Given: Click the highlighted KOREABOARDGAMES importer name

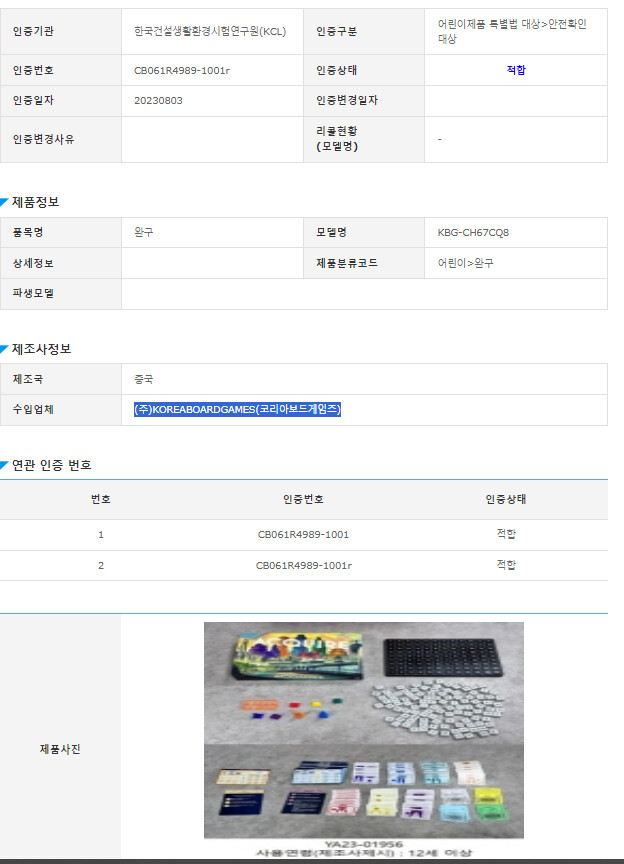Looking at the screenshot, I should (238, 409).
